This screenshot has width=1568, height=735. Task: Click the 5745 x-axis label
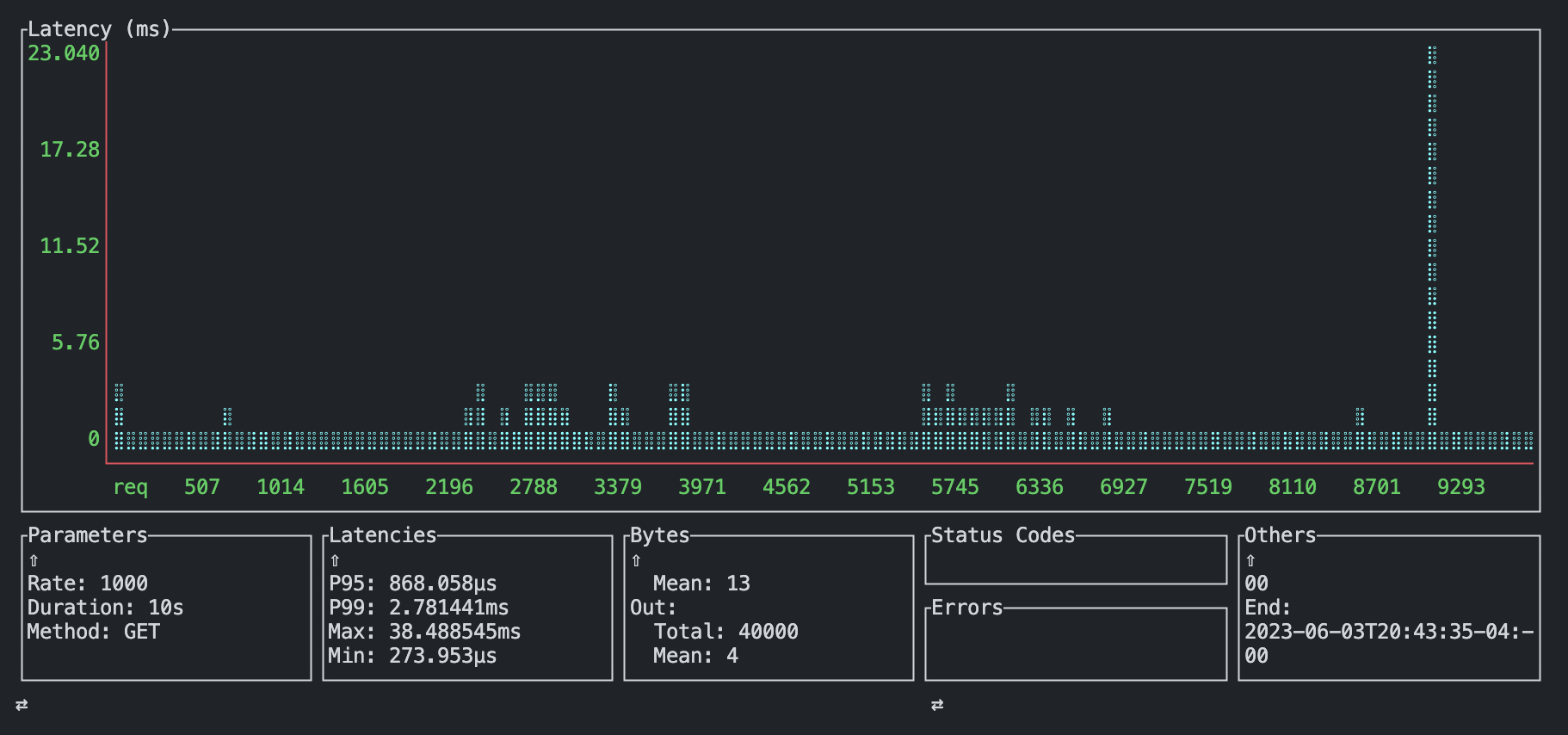pyautogui.click(x=955, y=487)
